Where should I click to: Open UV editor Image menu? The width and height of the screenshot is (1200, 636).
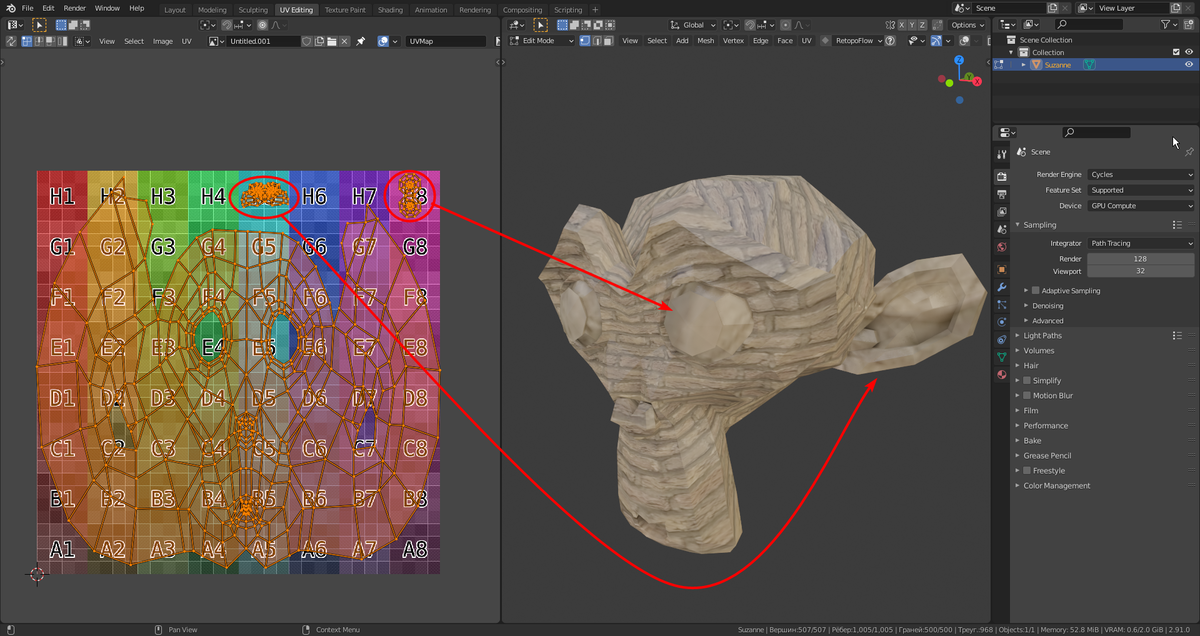click(x=163, y=41)
